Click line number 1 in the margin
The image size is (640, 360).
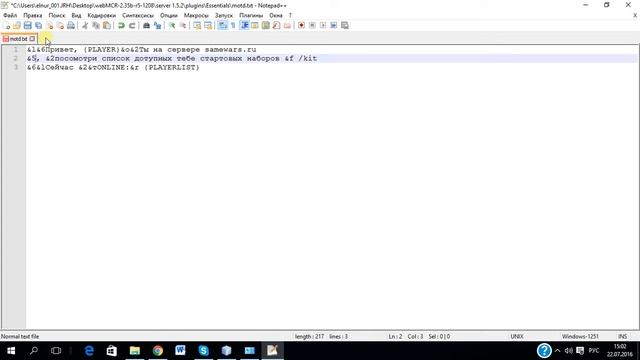(16, 49)
